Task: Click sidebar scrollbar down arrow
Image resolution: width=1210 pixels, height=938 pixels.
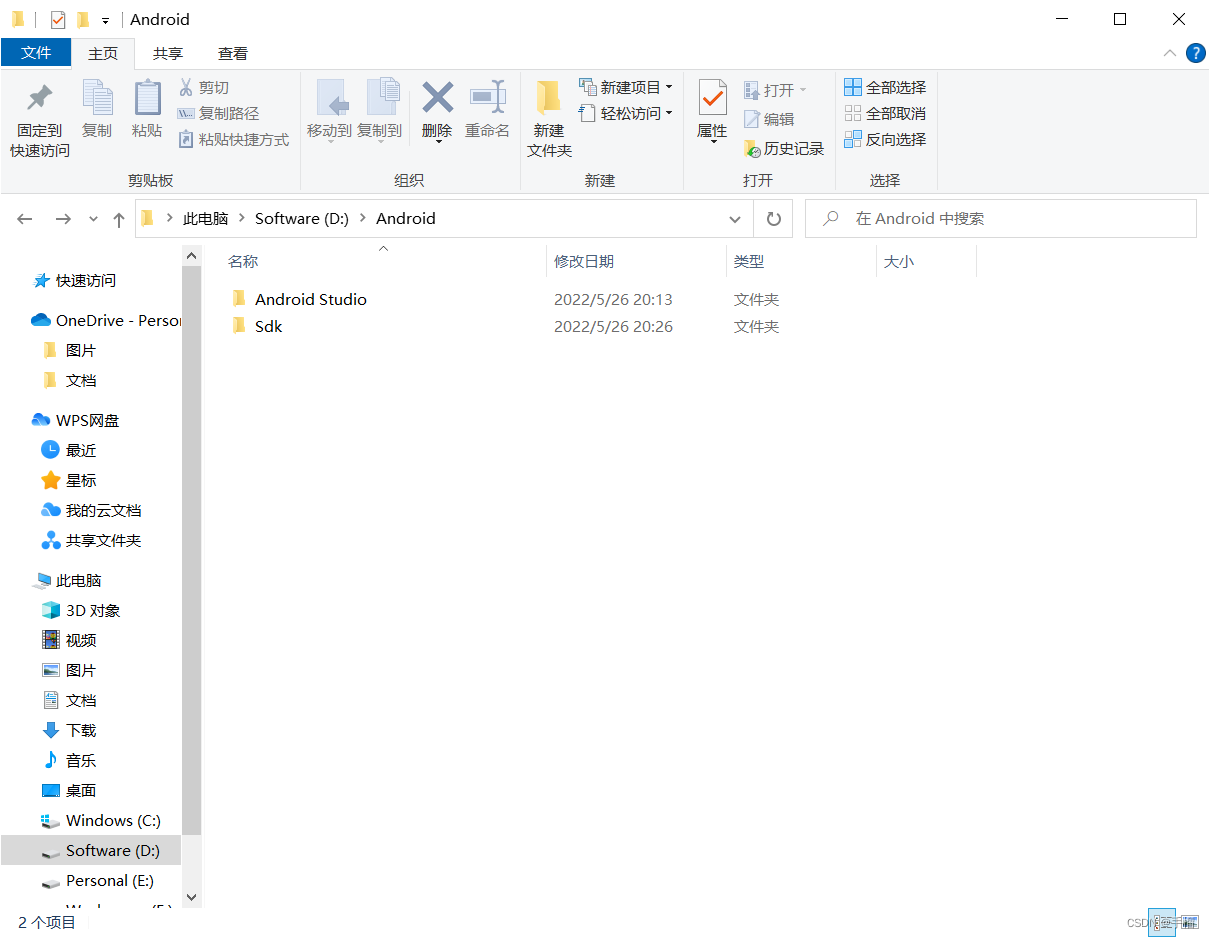Action: point(192,898)
